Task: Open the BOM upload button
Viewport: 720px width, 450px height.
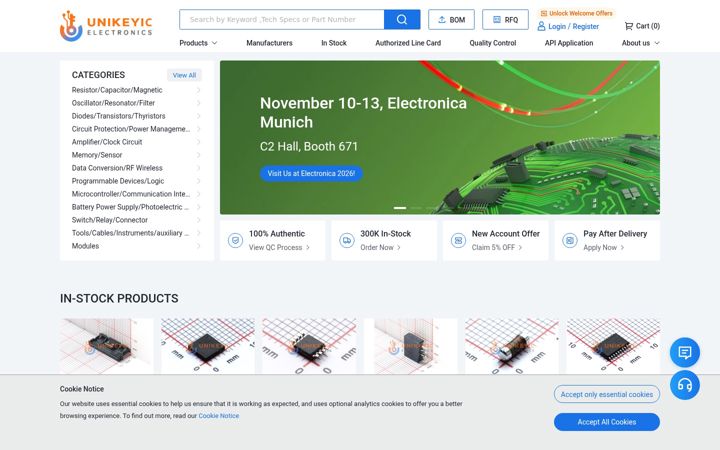Action: tap(451, 20)
